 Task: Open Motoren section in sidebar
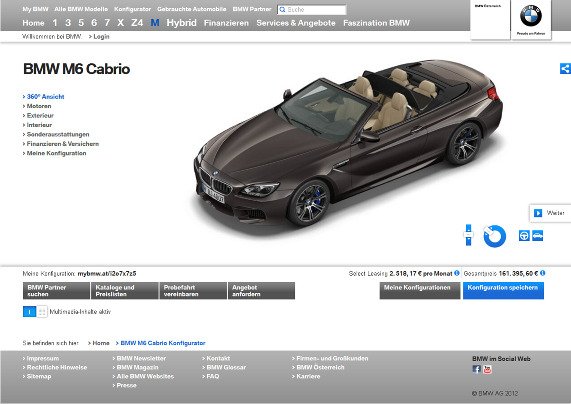[x=37, y=106]
